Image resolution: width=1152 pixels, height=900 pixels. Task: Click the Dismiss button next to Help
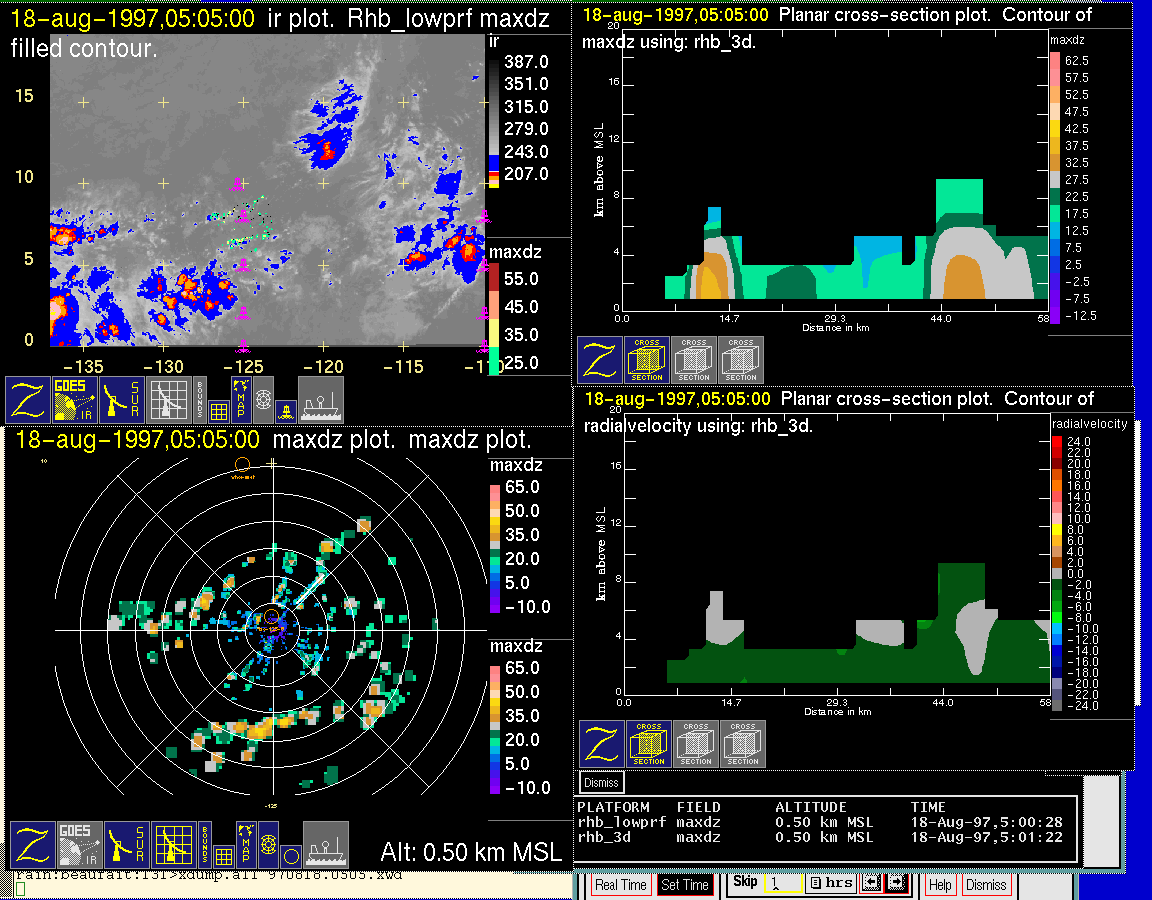pyautogui.click(x=986, y=885)
